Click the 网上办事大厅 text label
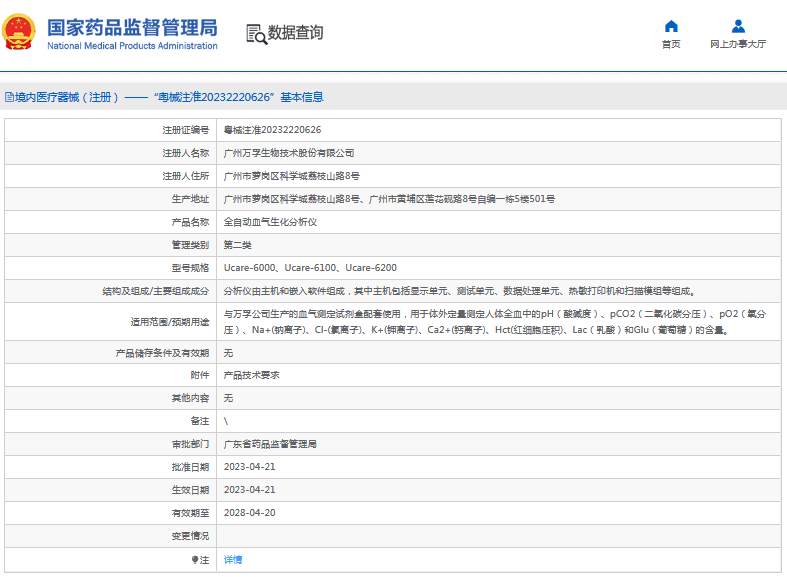 point(738,44)
